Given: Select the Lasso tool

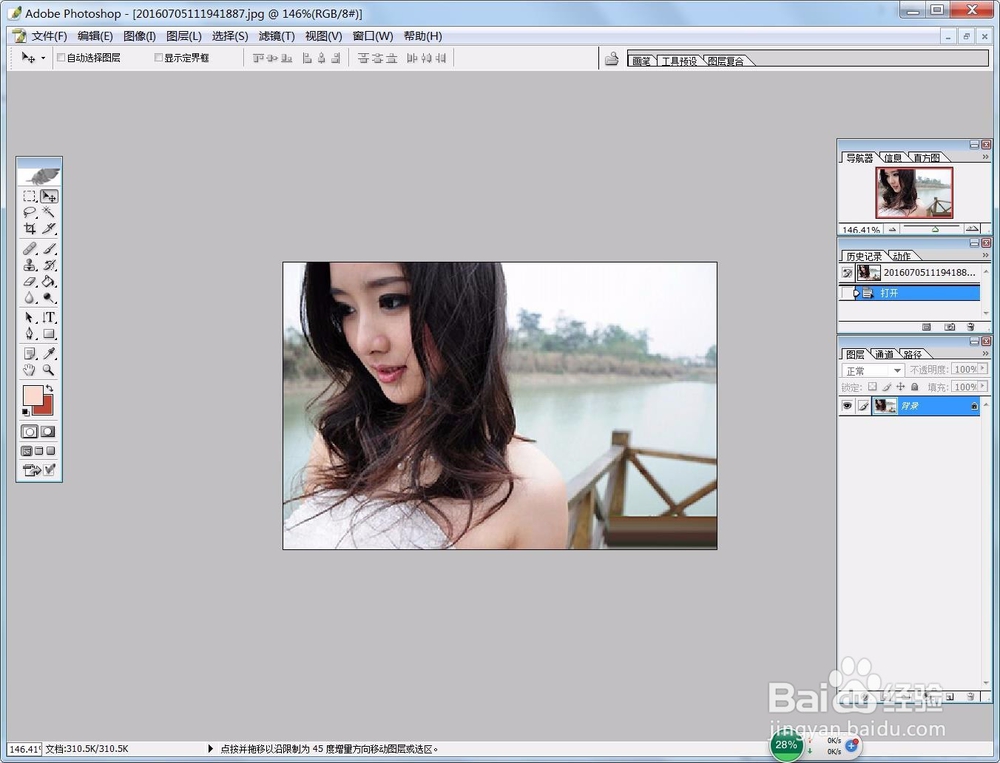Looking at the screenshot, I should pos(29,212).
